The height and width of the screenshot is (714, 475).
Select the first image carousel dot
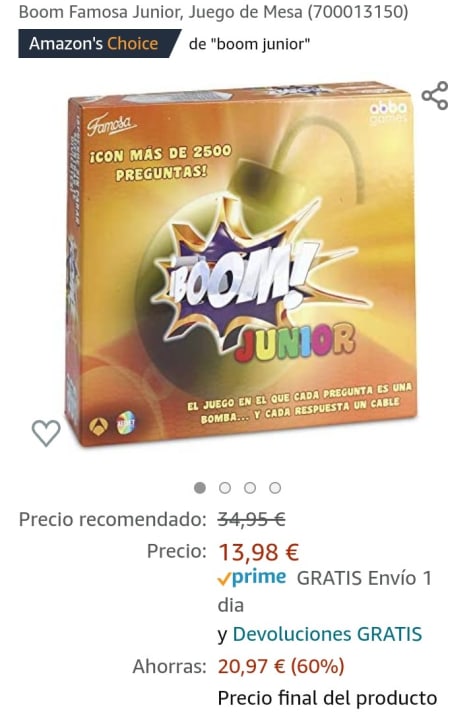coord(199,488)
